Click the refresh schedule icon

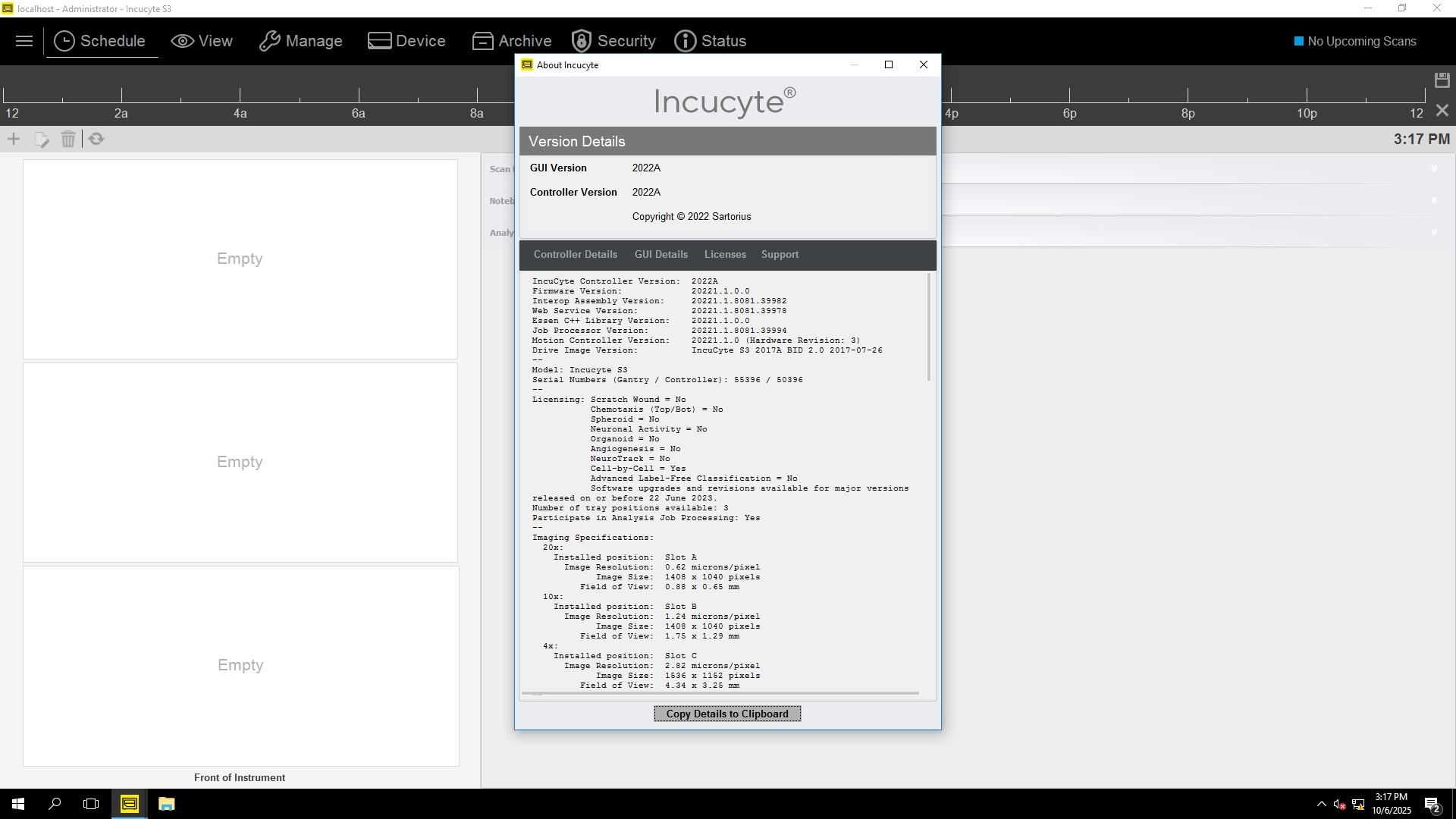click(96, 140)
